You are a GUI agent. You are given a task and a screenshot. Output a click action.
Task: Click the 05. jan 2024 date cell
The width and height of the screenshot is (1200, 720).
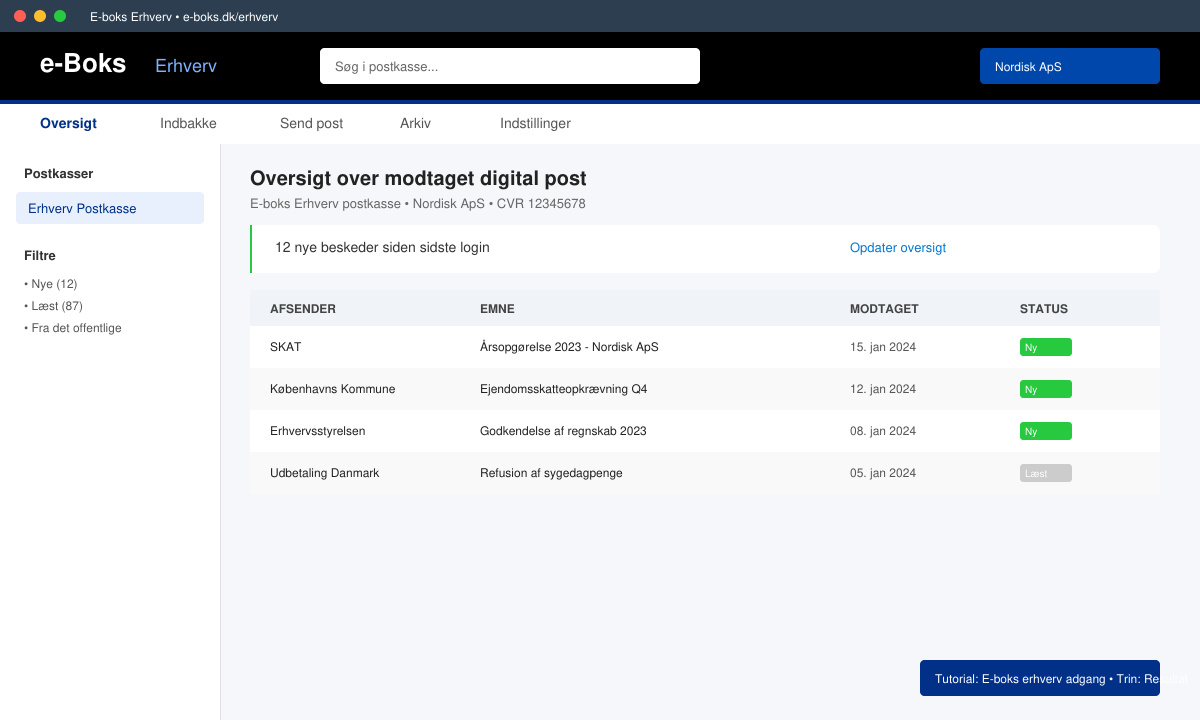click(883, 473)
